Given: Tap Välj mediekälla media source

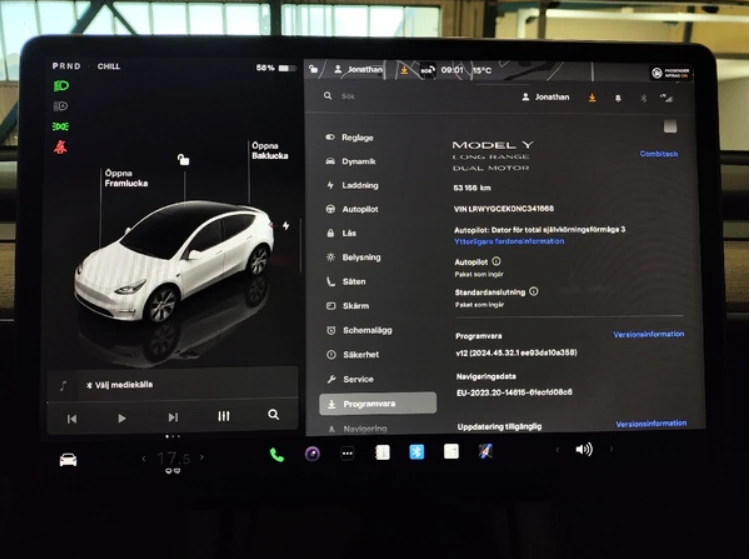Looking at the screenshot, I should coord(119,385).
